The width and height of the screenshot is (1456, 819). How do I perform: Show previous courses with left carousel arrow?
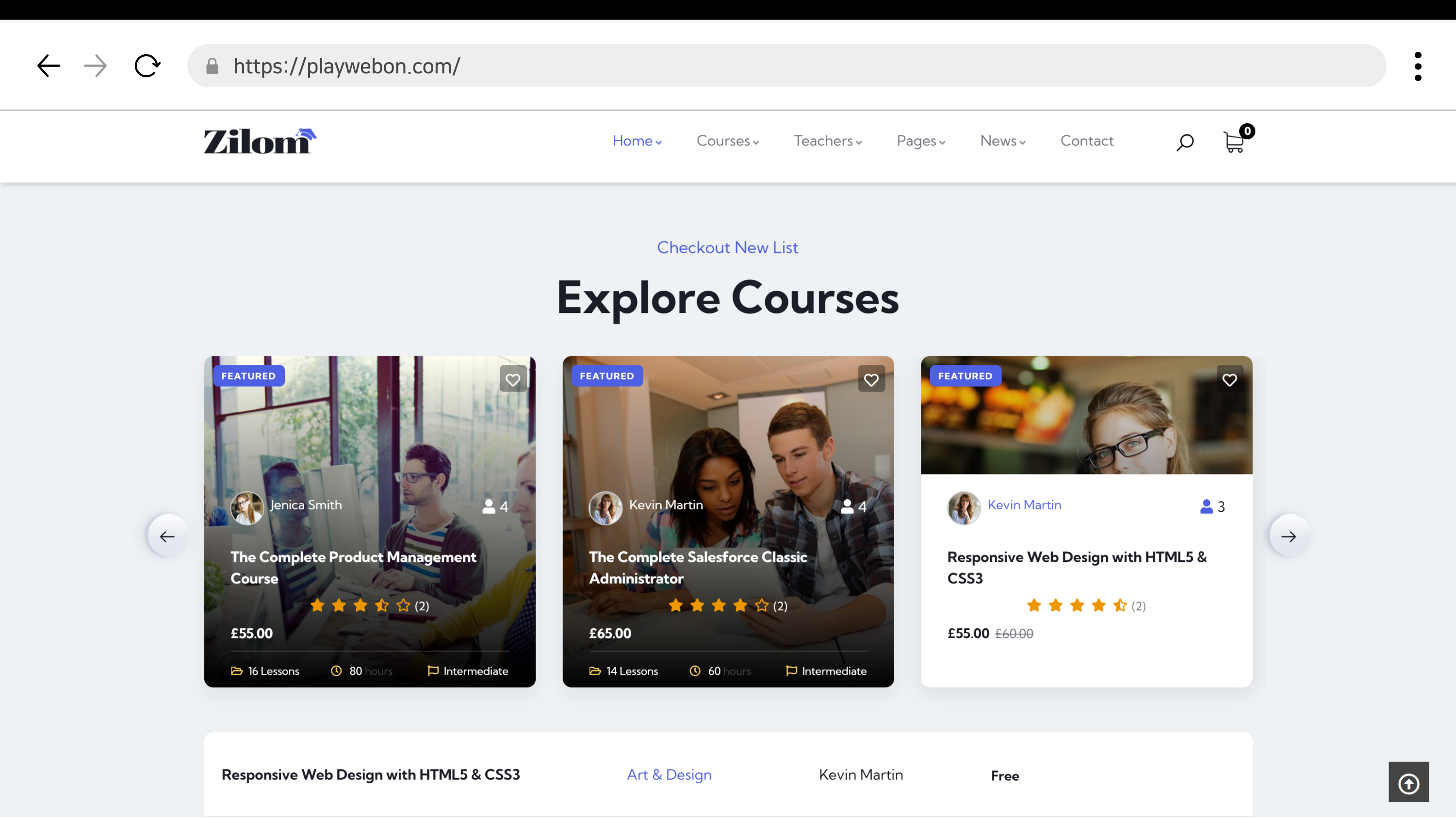coord(167,536)
